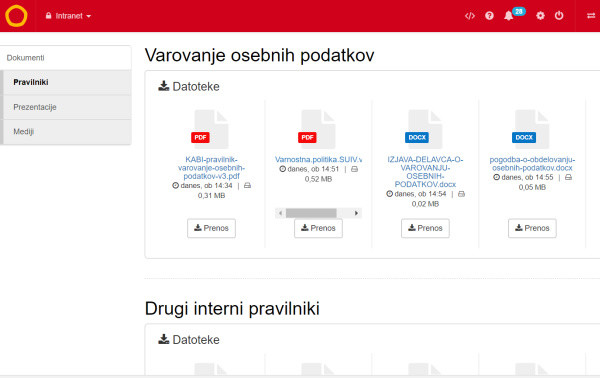The width and height of the screenshot is (600, 378).
Task: Open the settings gear icon
Action: [540, 16]
